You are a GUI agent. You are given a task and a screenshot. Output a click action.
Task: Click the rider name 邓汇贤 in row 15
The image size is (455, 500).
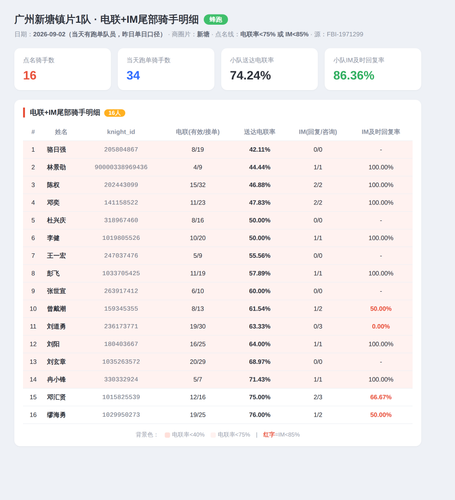coord(56,397)
